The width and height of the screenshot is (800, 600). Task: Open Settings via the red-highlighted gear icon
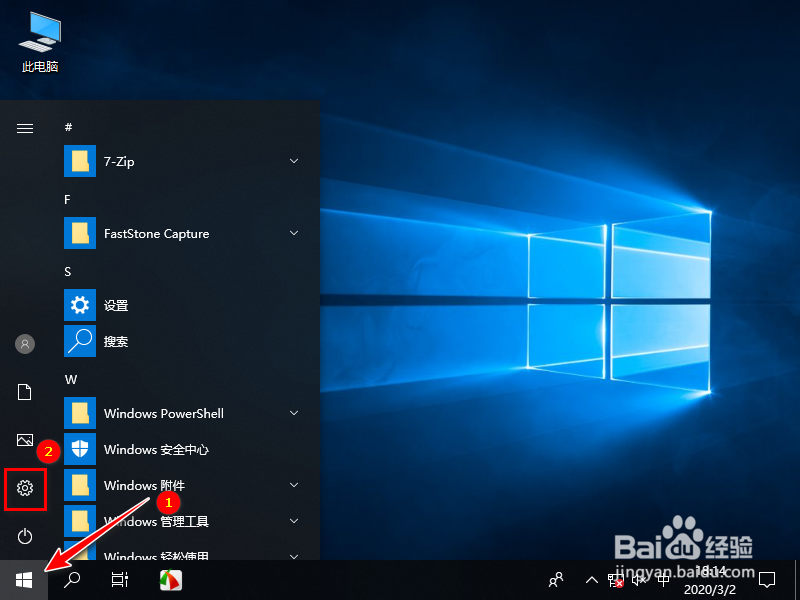click(x=24, y=488)
